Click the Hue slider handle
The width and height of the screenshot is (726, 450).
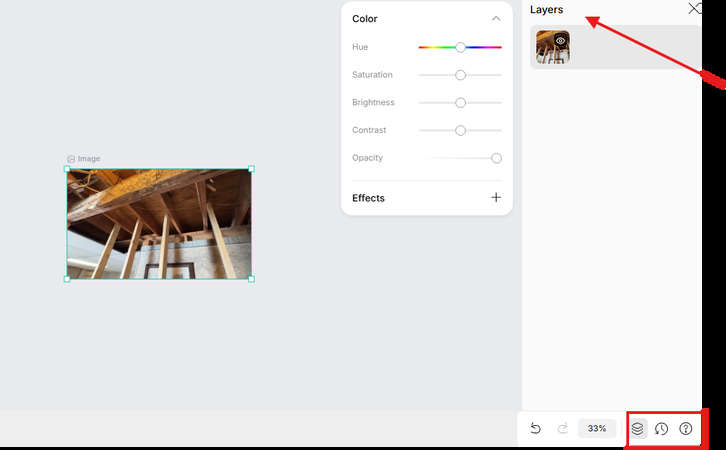point(460,47)
